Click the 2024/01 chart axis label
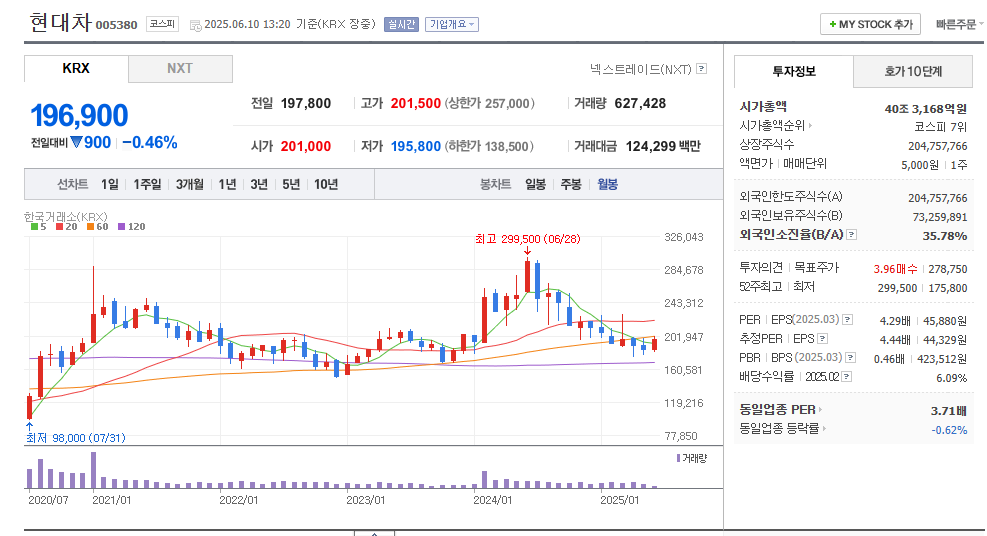The image size is (987, 536). pos(493,500)
